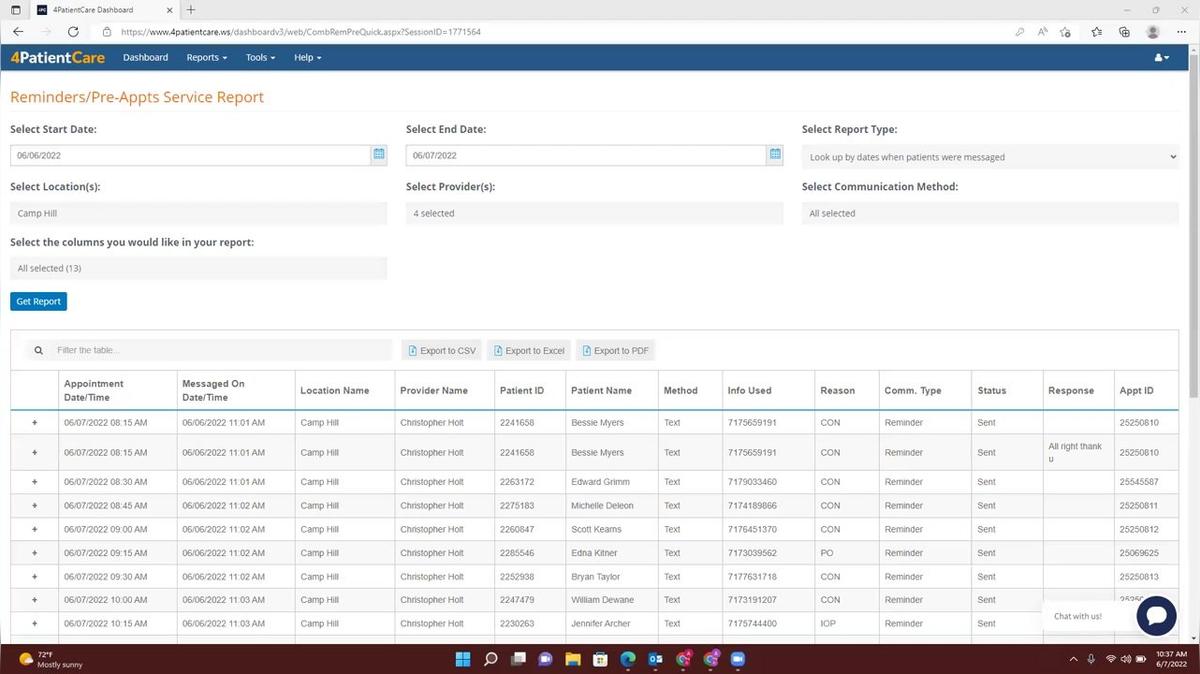The width and height of the screenshot is (1200, 674).
Task: Open the user account menu in the navbar
Action: pos(1160,57)
